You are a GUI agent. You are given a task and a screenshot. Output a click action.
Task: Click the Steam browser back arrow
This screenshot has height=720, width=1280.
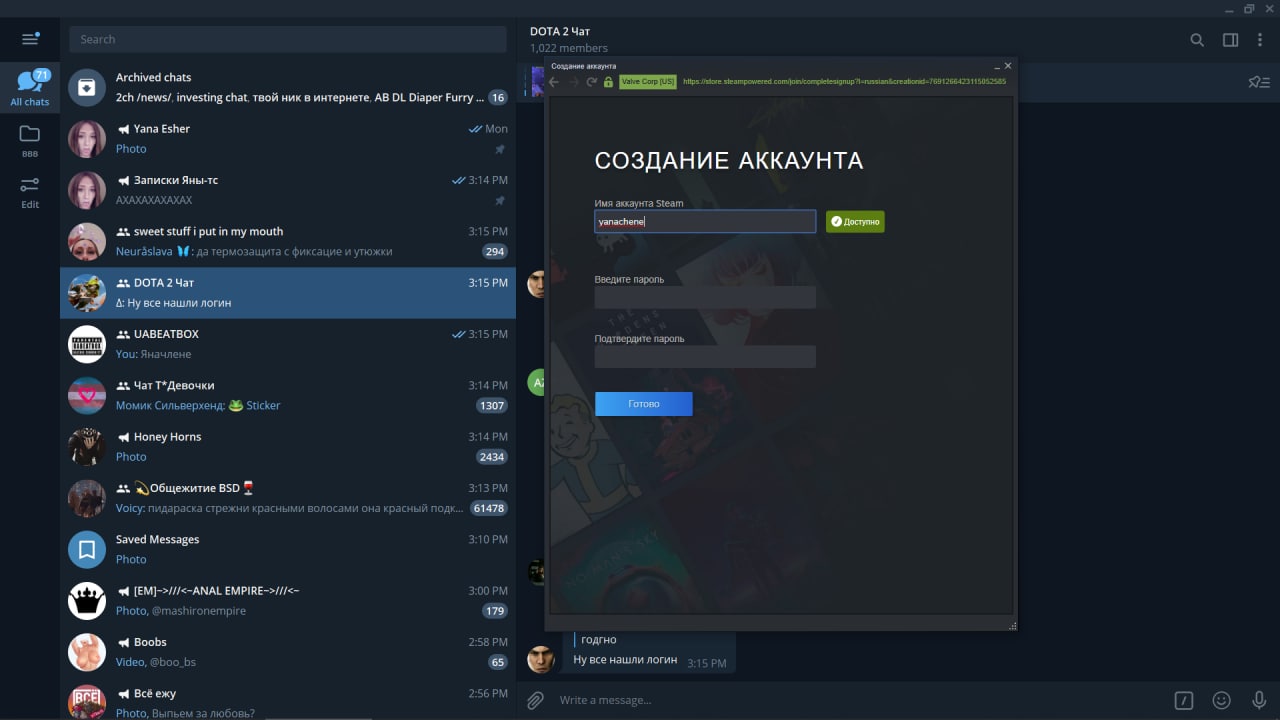pos(555,82)
